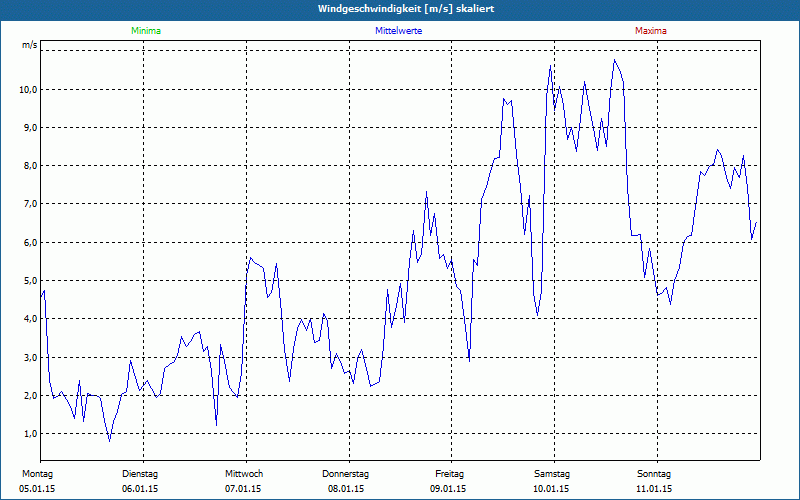The width and height of the screenshot is (800, 500).
Task: Click the chart title Windgeschwindigkeit [m/s] skaliert
Action: coord(406,9)
